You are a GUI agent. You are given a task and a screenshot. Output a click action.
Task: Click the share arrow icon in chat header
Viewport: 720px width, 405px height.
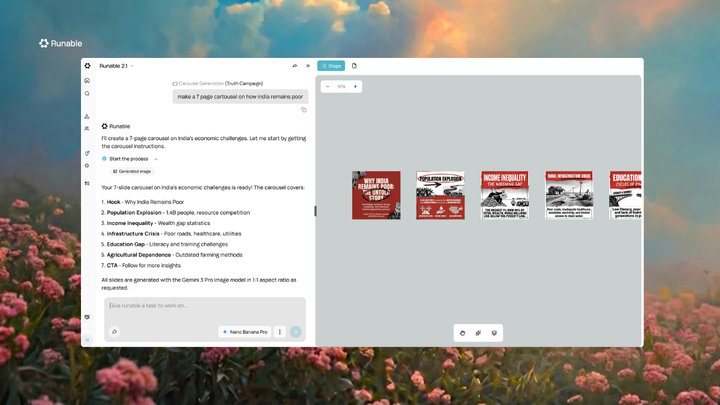pyautogui.click(x=294, y=66)
